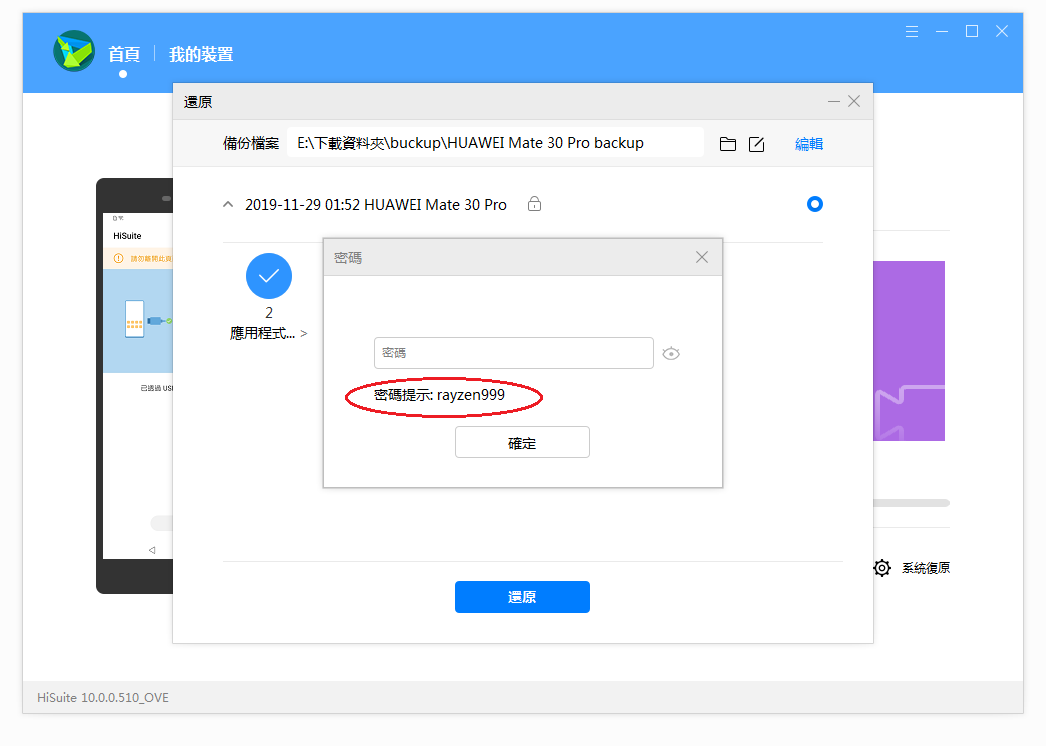Open the 首頁 home tab
This screenshot has height=746, width=1046.
[124, 54]
